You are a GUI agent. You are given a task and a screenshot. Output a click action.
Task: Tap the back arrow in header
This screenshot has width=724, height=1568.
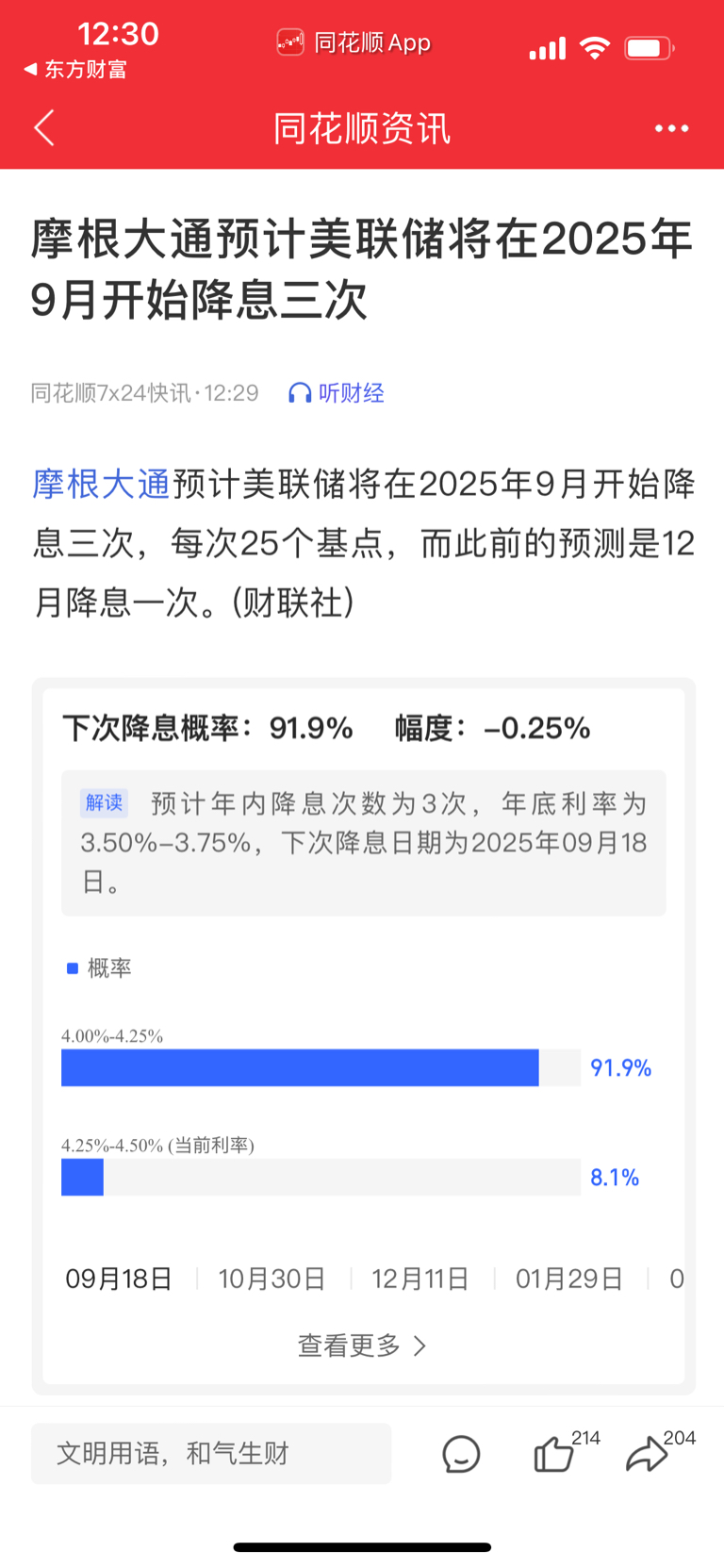click(44, 128)
